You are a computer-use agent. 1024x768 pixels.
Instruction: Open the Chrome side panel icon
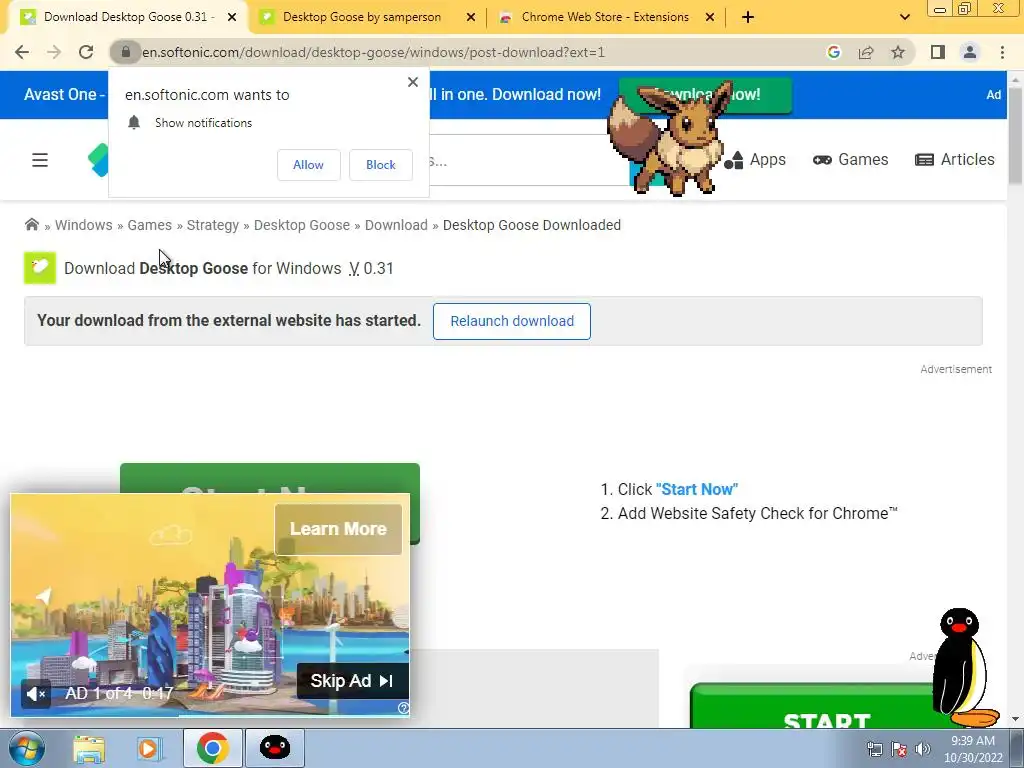(938, 52)
